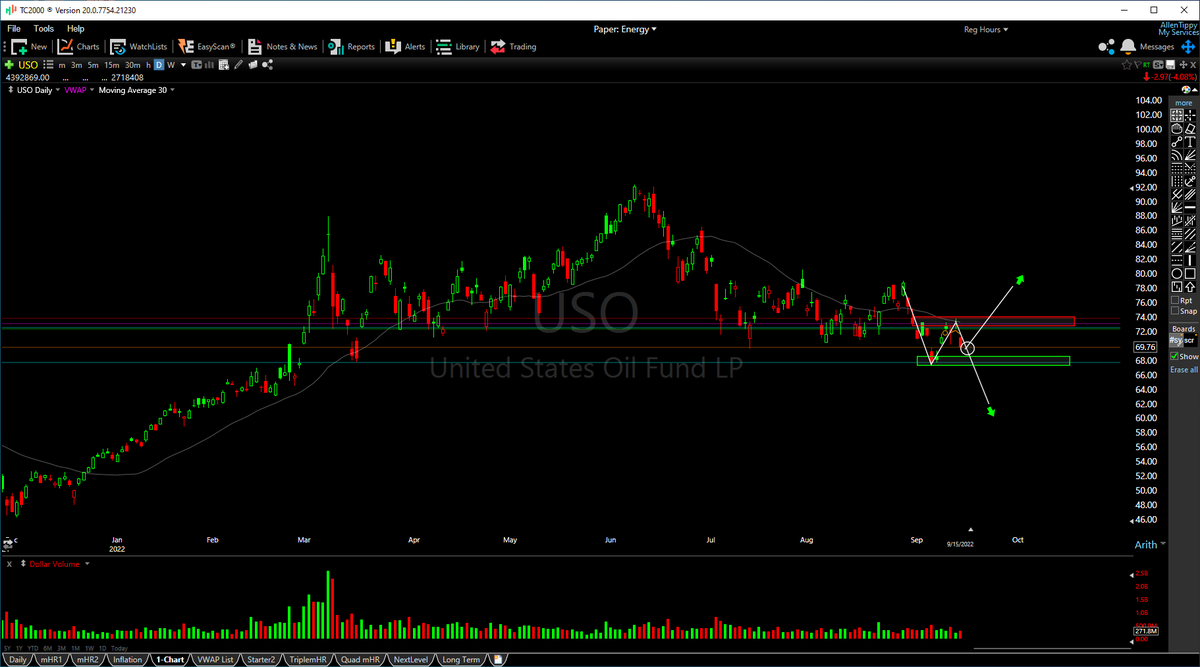This screenshot has width=1200, height=667.
Task: Open Messages
Action: (x=1157, y=46)
